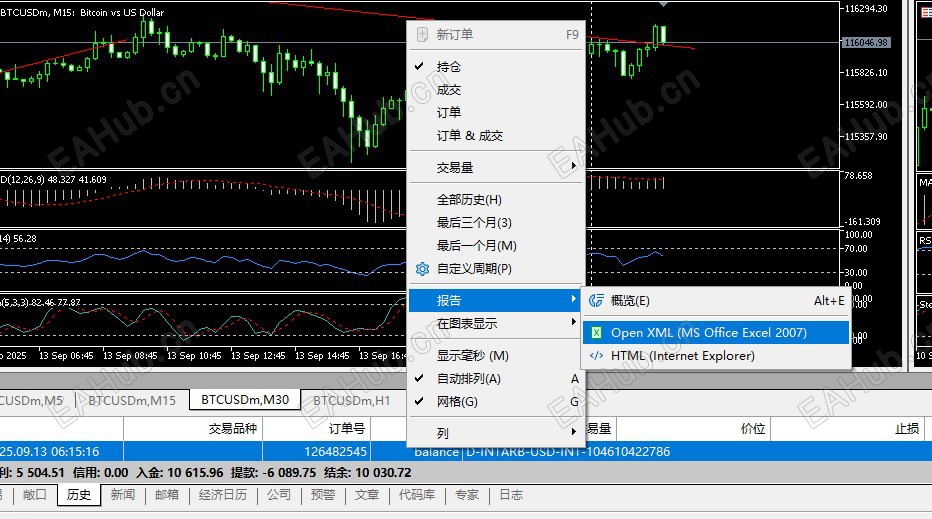Click the 订单号 column header
Viewport: 932px width, 519px height.
click(x=317, y=429)
